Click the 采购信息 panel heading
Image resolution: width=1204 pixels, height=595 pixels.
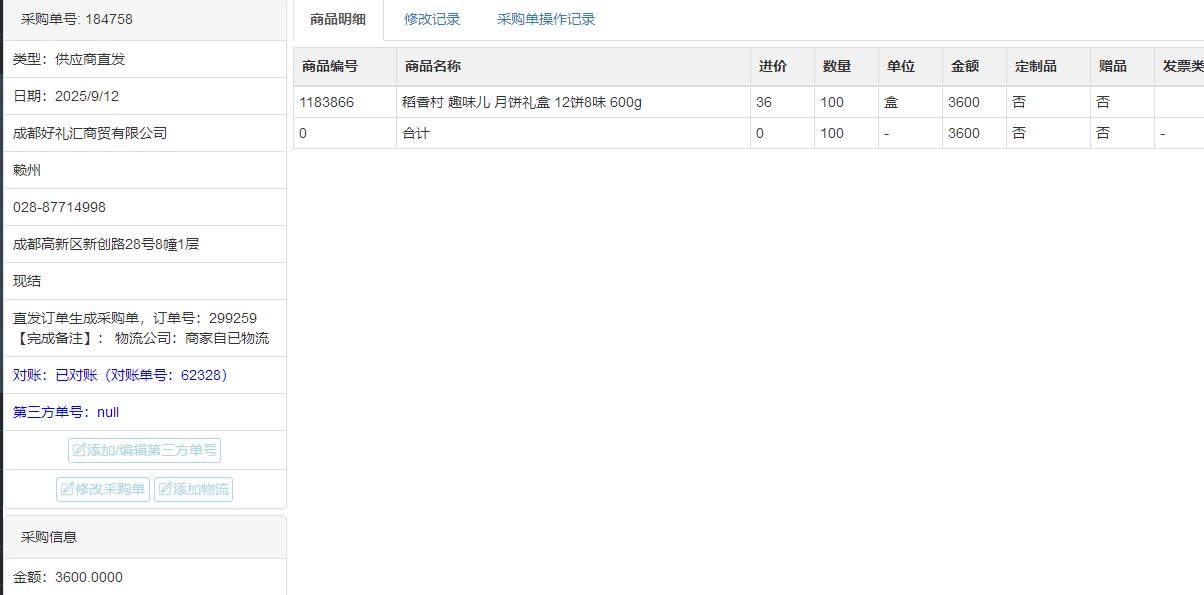pyautogui.click(x=49, y=537)
